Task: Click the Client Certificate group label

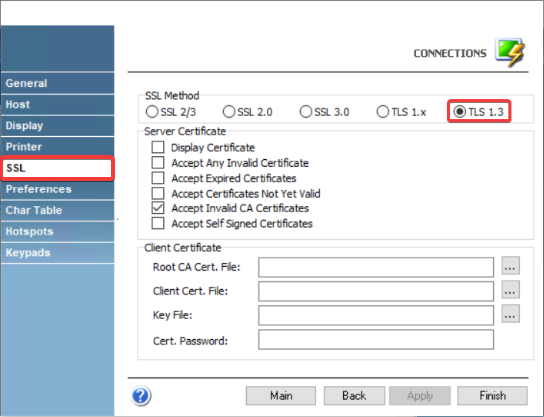Action: coord(183,248)
